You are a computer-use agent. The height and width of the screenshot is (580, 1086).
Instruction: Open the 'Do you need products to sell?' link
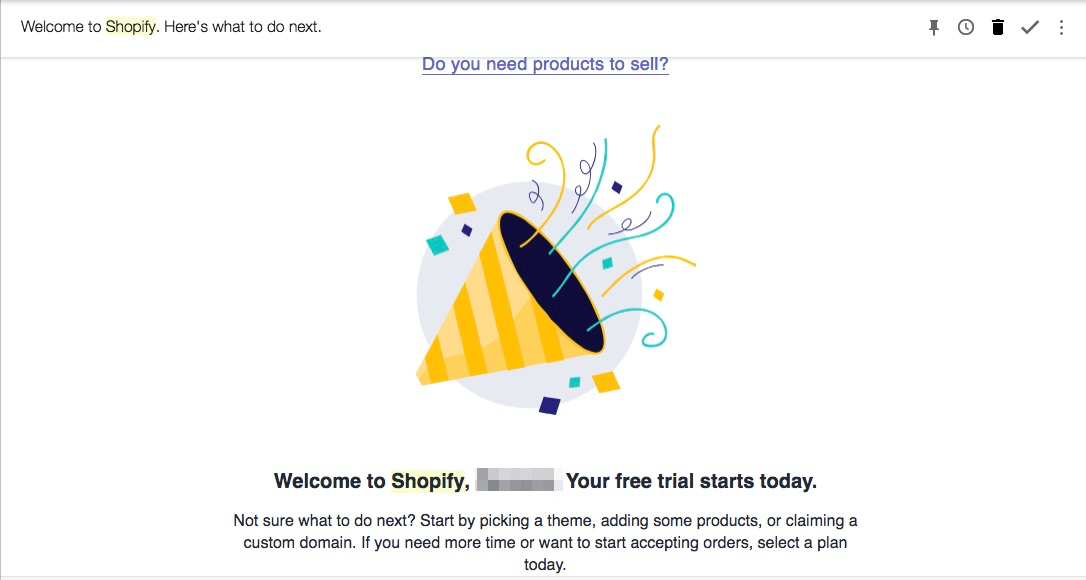click(x=545, y=65)
